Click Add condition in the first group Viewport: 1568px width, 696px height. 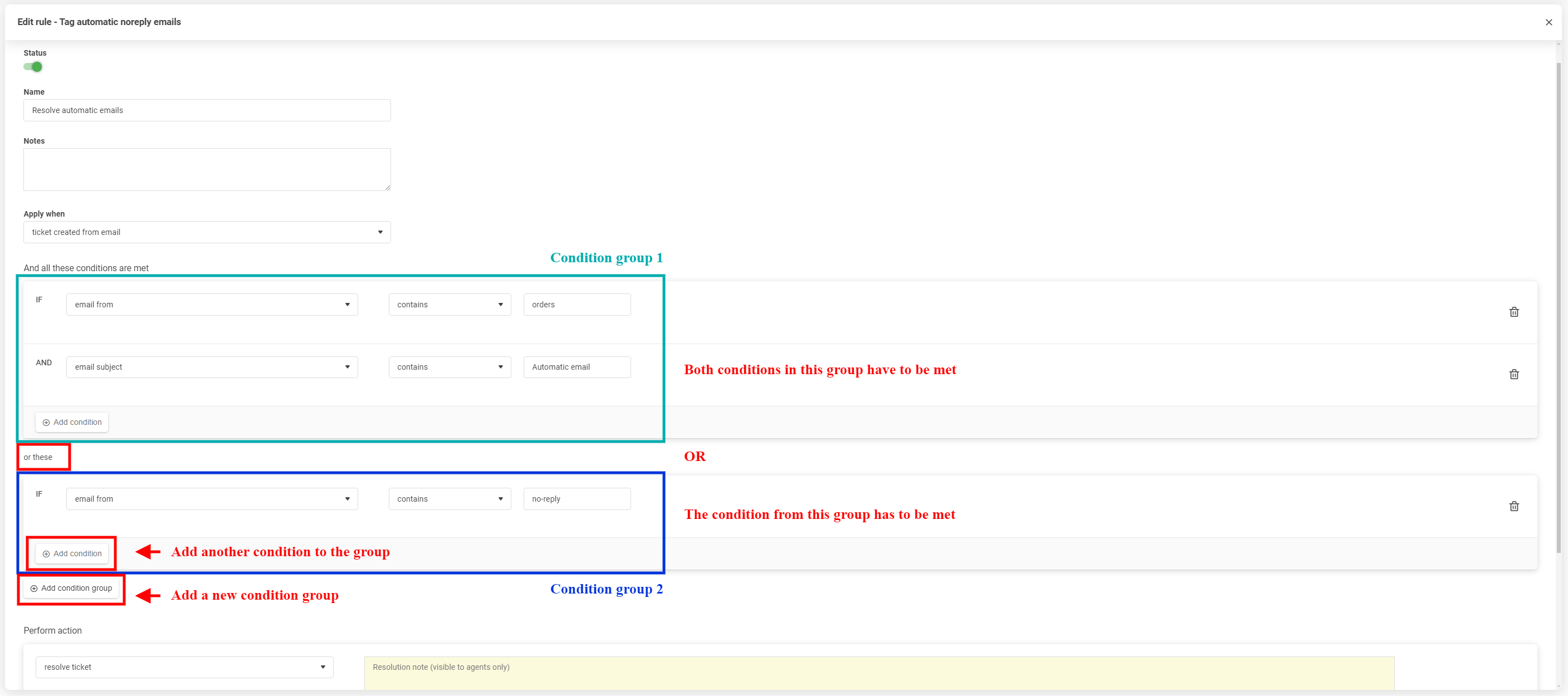(x=72, y=422)
